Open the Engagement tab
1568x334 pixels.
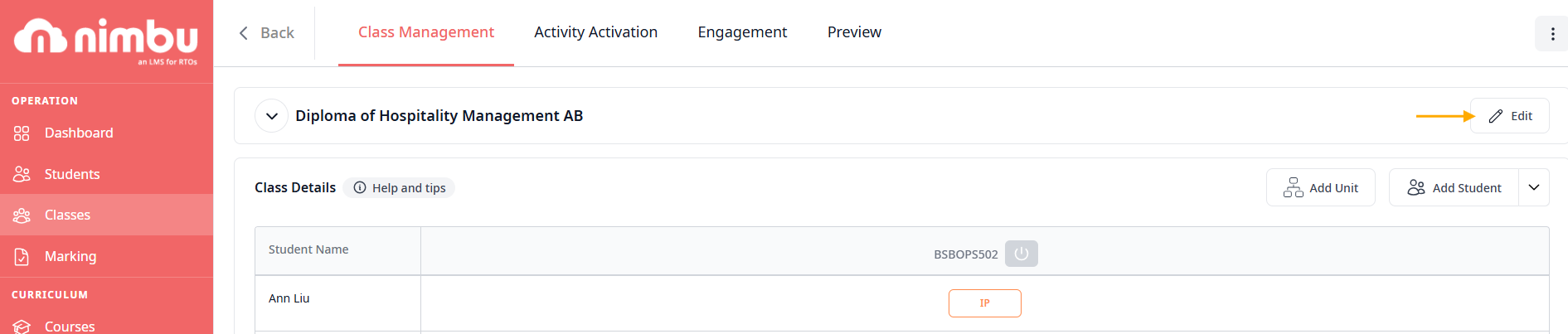click(742, 32)
